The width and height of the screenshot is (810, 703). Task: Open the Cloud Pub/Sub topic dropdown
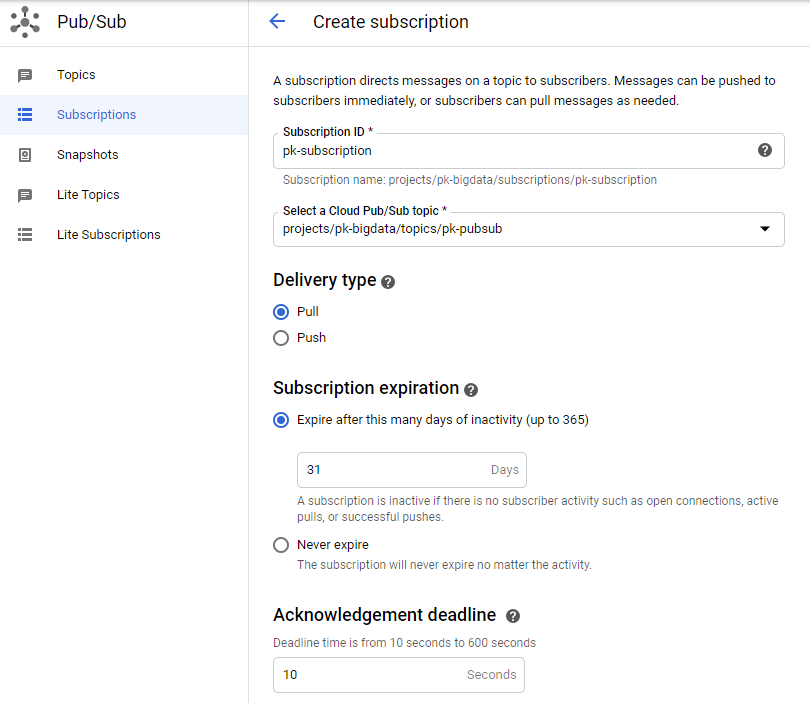point(528,229)
